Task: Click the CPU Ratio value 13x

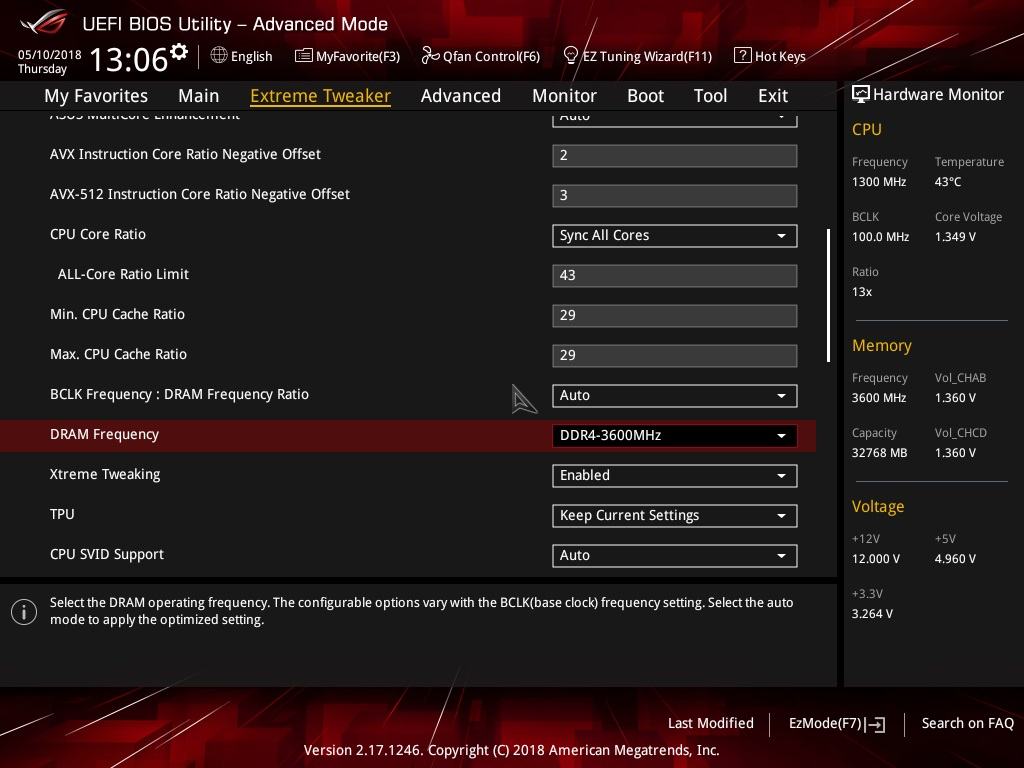Action: coord(861,291)
